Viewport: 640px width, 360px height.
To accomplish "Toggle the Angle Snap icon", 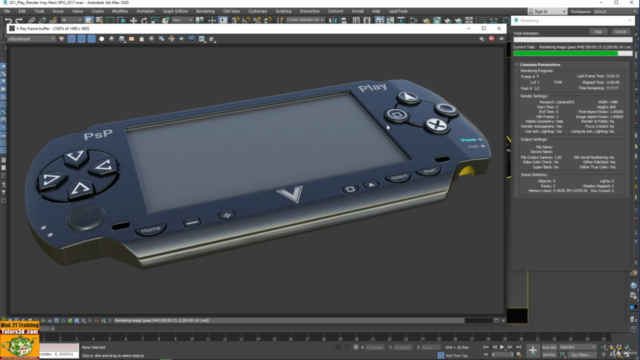I will tap(246, 20).
